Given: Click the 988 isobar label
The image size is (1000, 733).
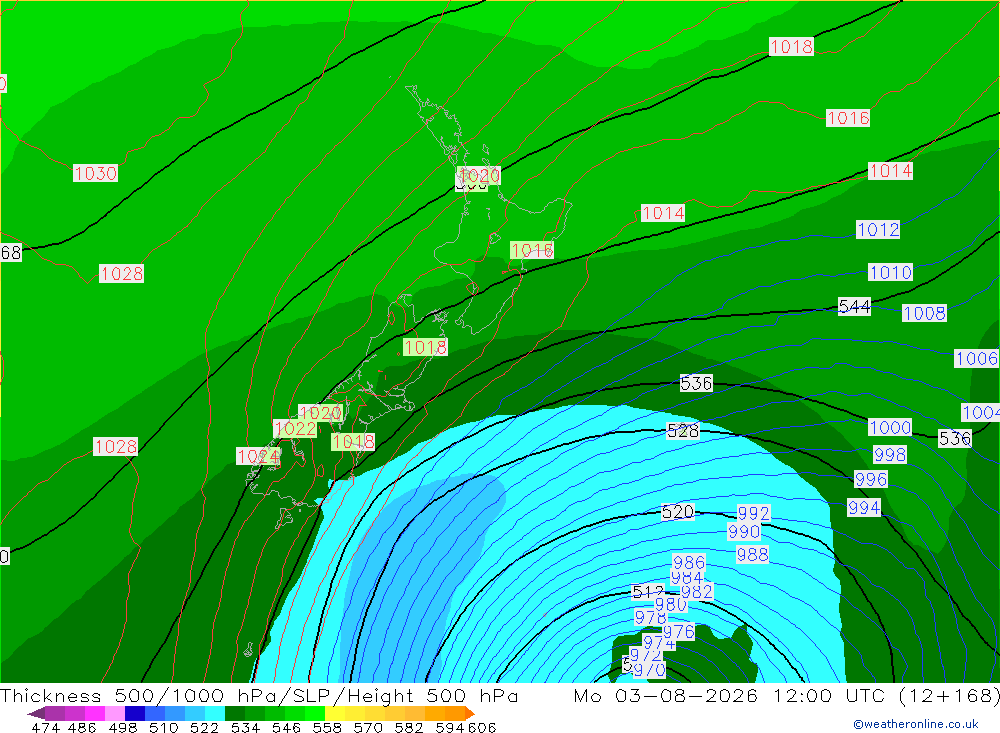Looking at the screenshot, I should click(753, 554).
